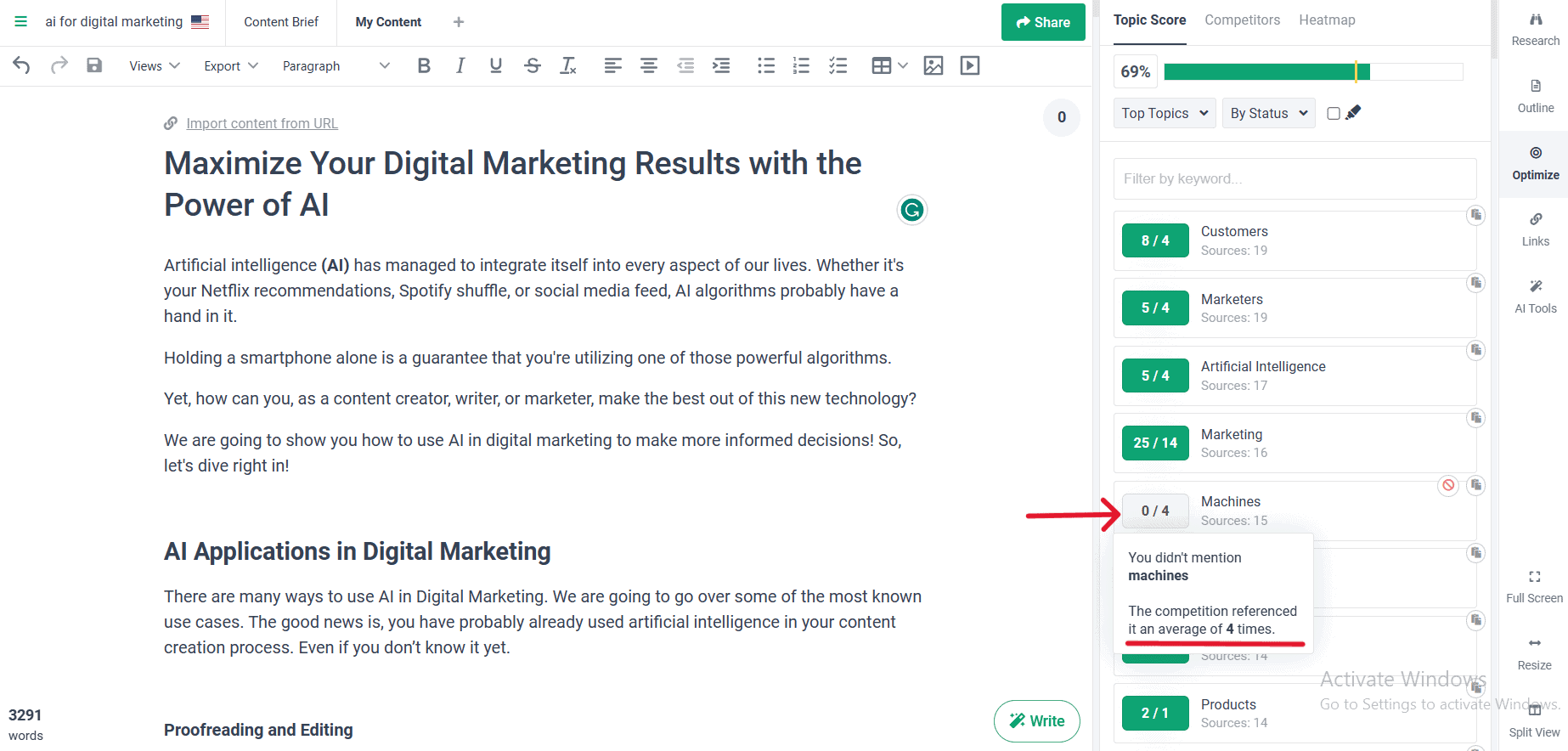The image size is (1568, 751).
Task: Switch editor to Full Screen
Action: (x=1535, y=587)
